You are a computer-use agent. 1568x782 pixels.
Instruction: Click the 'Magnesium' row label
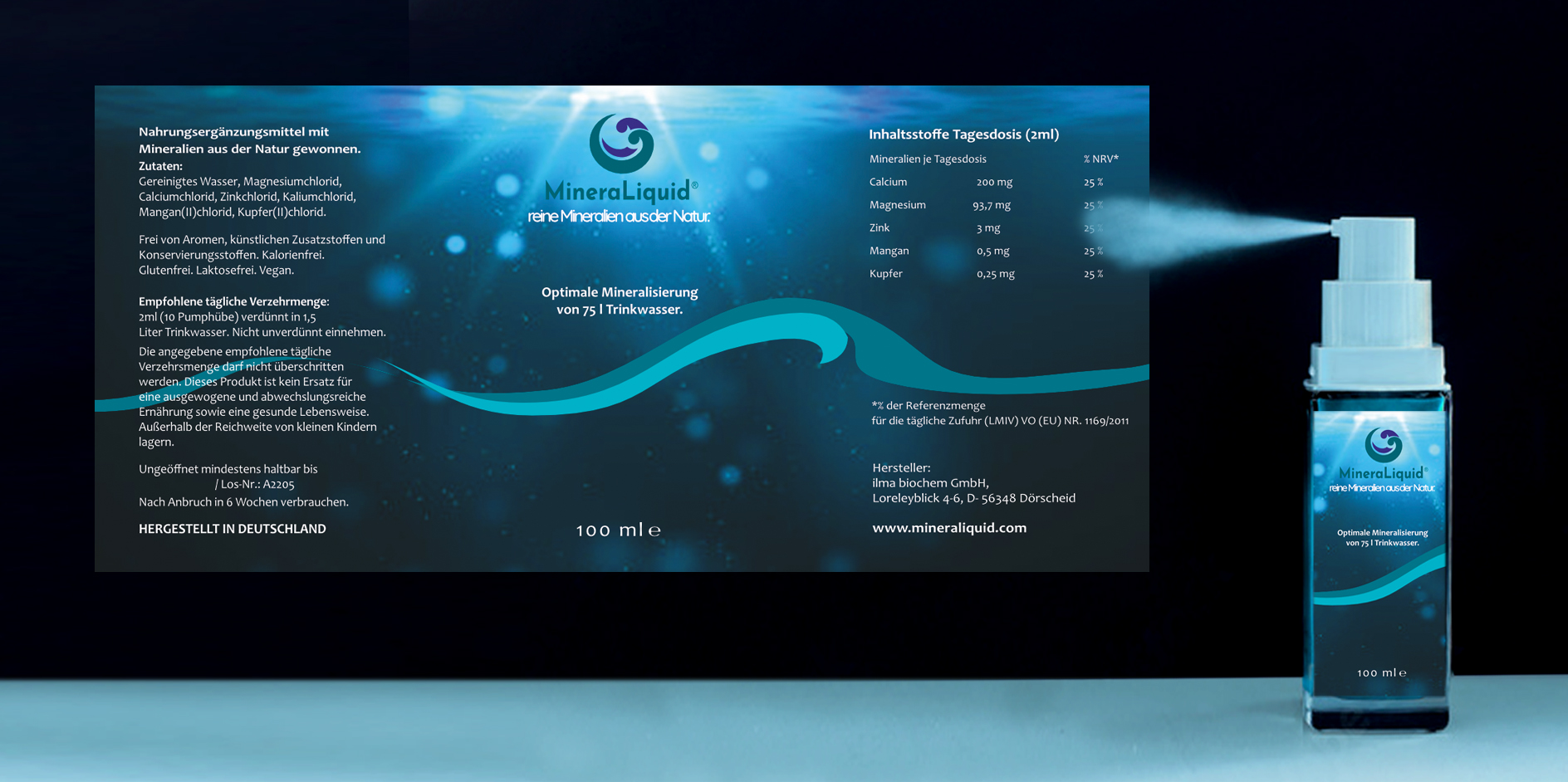[897, 205]
